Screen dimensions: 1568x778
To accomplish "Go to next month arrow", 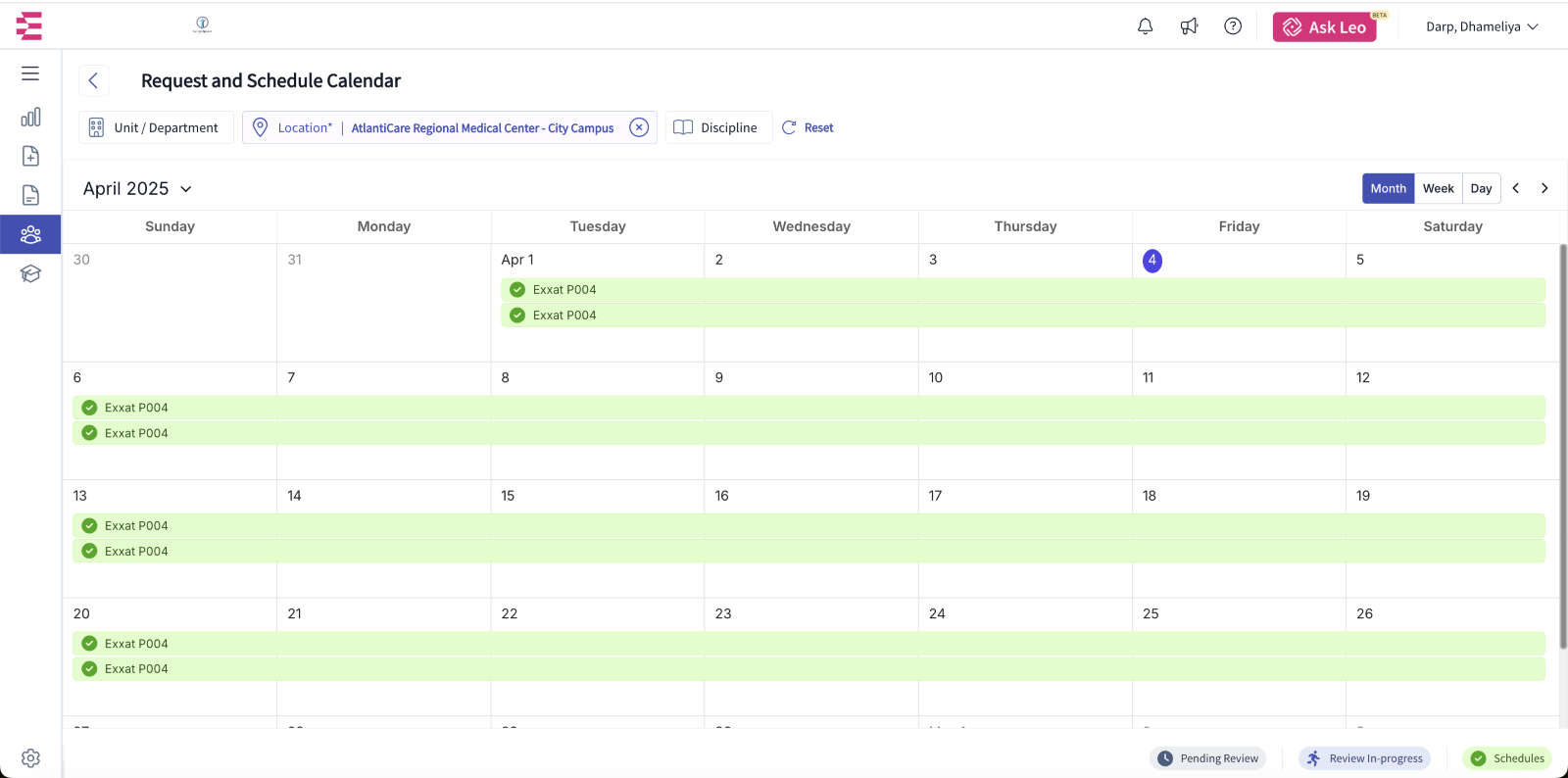I will [1544, 188].
